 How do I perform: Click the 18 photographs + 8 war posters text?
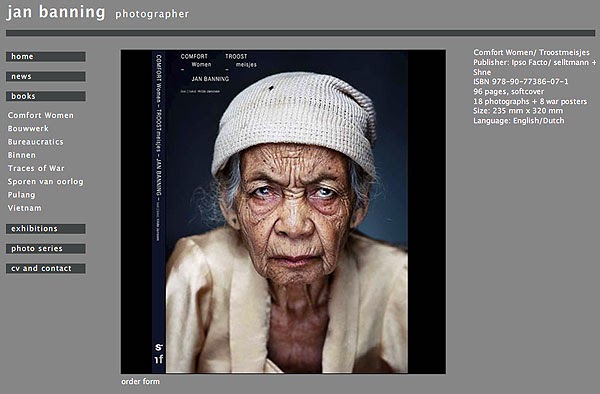tap(530, 101)
